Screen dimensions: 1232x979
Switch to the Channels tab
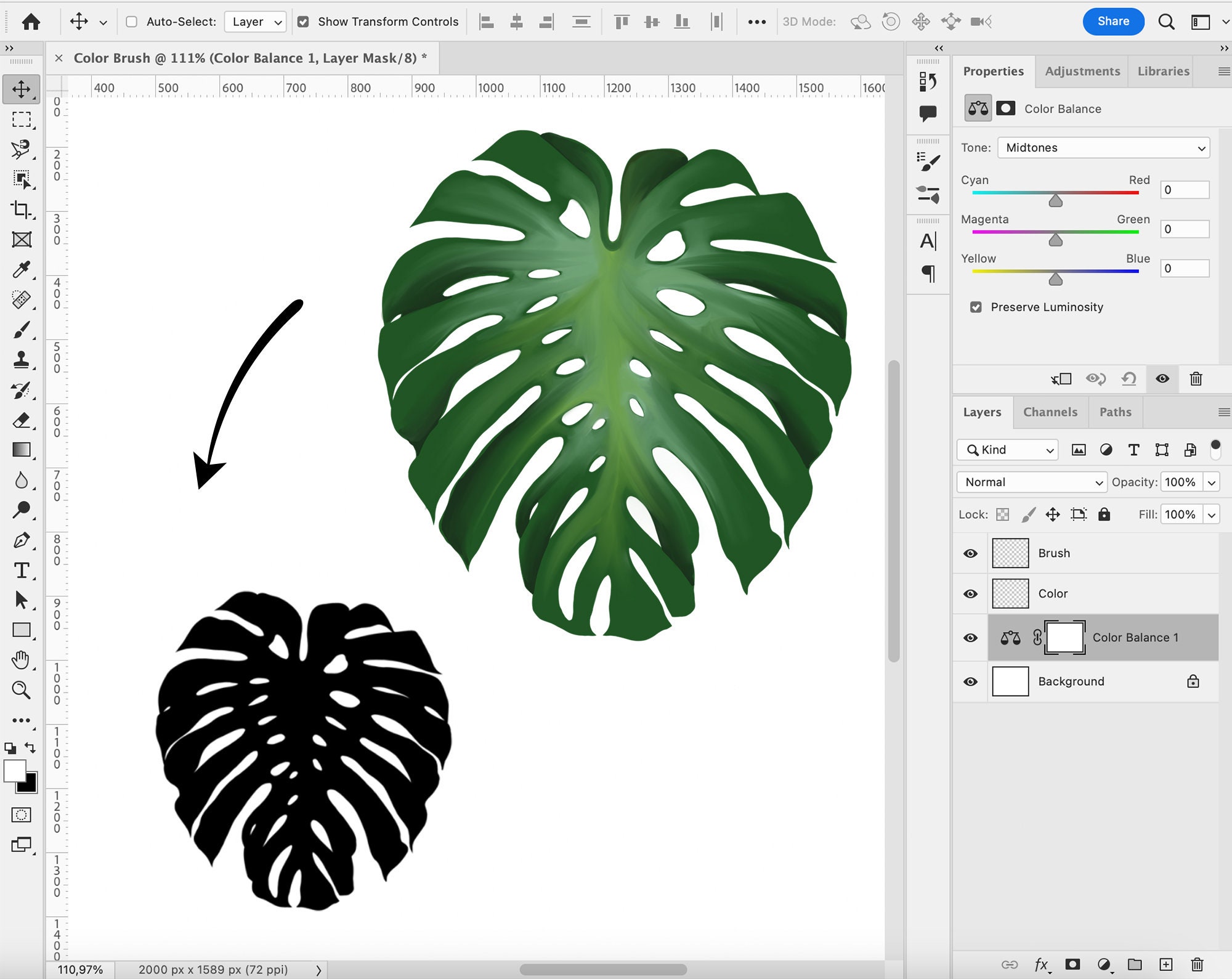[x=1050, y=412]
